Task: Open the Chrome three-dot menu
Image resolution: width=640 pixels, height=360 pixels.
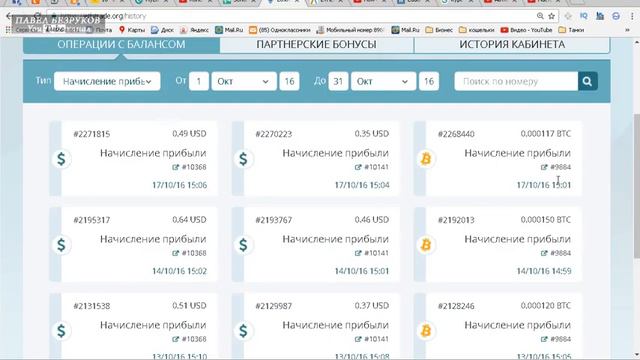Action: click(x=633, y=16)
